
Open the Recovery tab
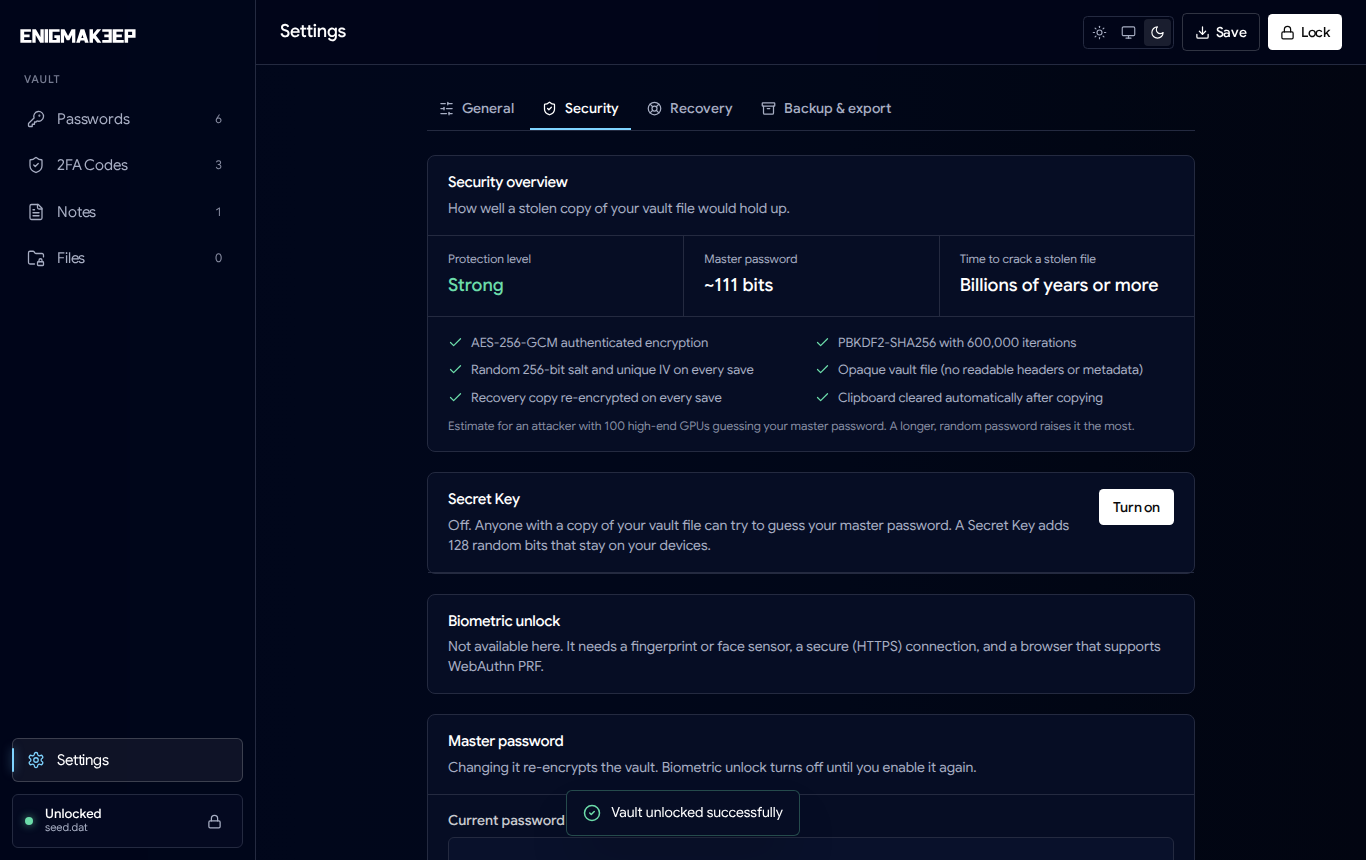[690, 108]
